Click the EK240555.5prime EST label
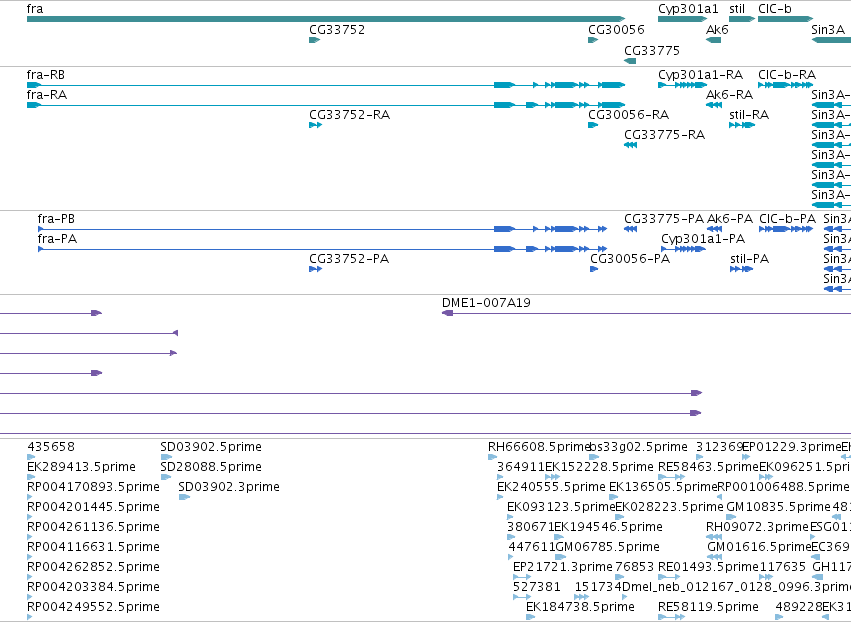Viewport: 851px width, 622px height. click(551, 487)
